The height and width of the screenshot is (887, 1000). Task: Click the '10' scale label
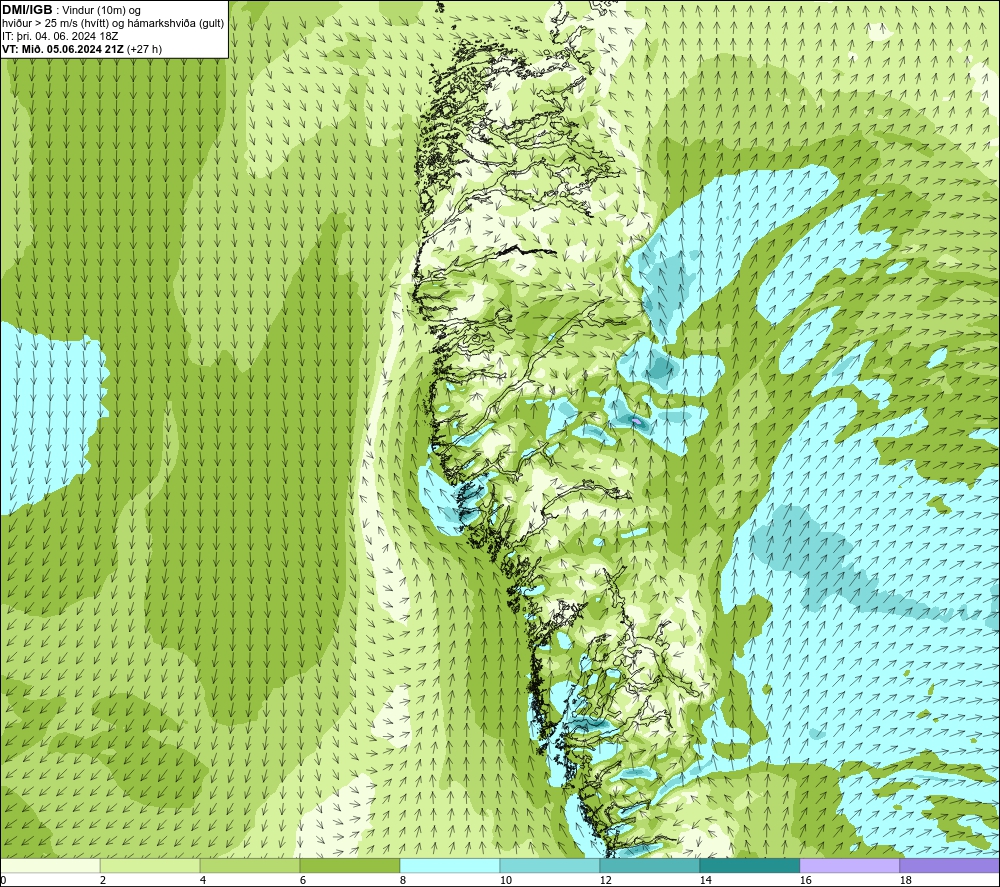(x=505, y=880)
